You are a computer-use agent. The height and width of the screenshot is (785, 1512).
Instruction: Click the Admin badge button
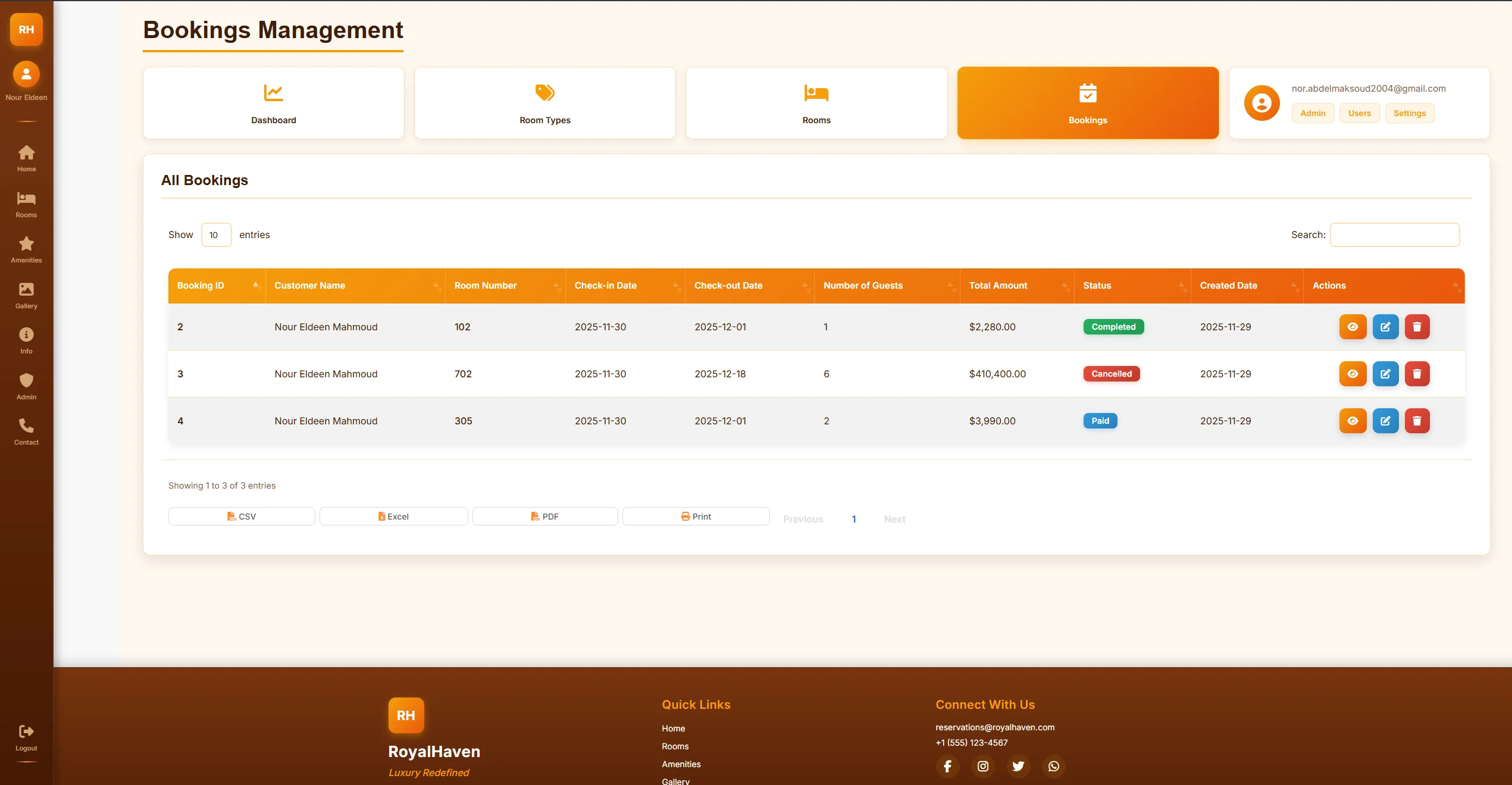(1313, 113)
